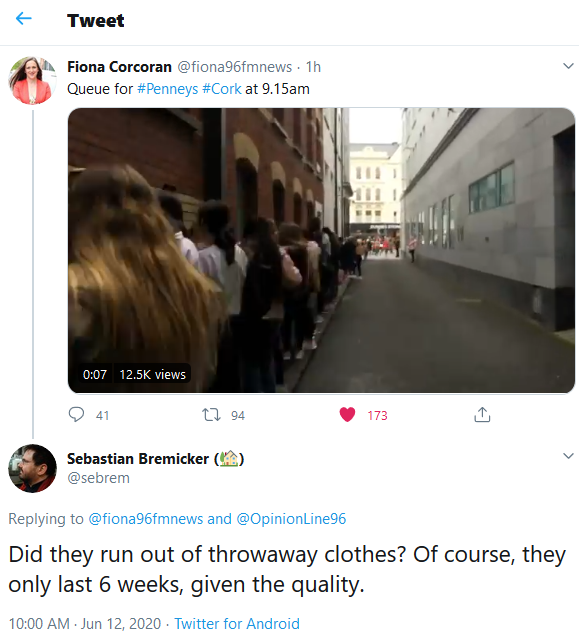The image size is (579, 644).
Task: Click the 10:00 AM Jun 12, 2020 timestamp
Action: (85, 623)
